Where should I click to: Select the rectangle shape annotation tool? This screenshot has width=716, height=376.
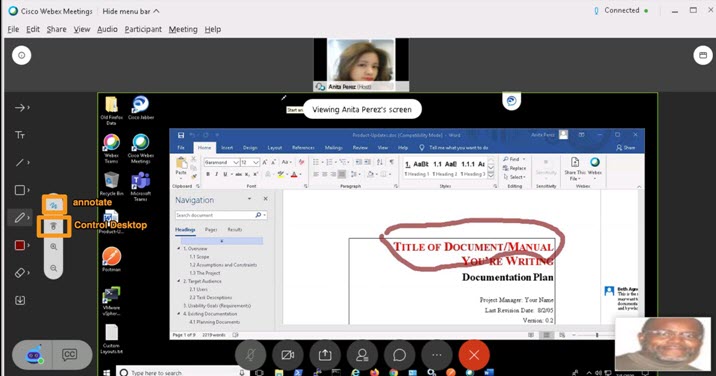[x=19, y=190]
